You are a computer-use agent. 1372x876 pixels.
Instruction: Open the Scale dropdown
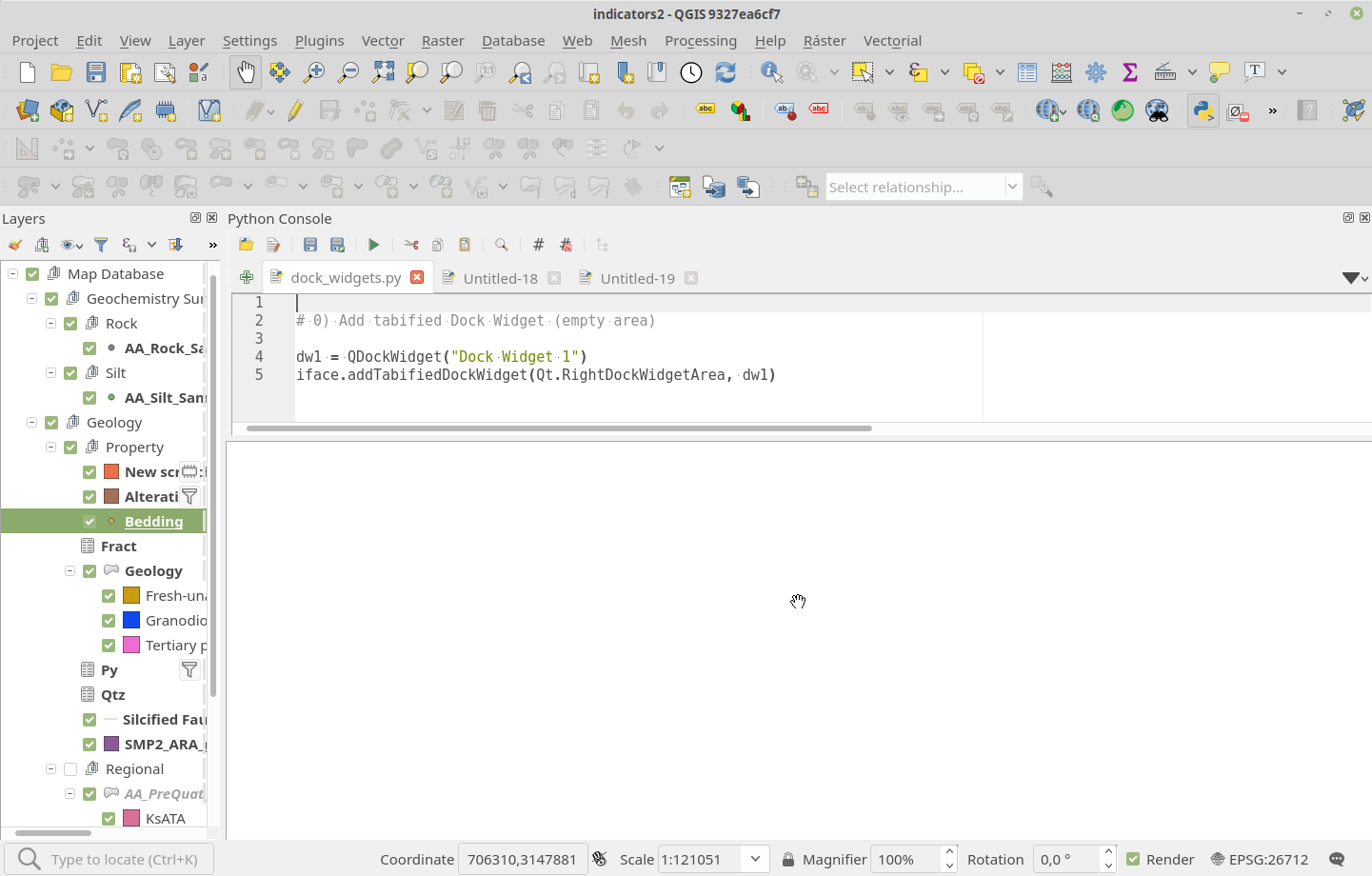pos(755,859)
